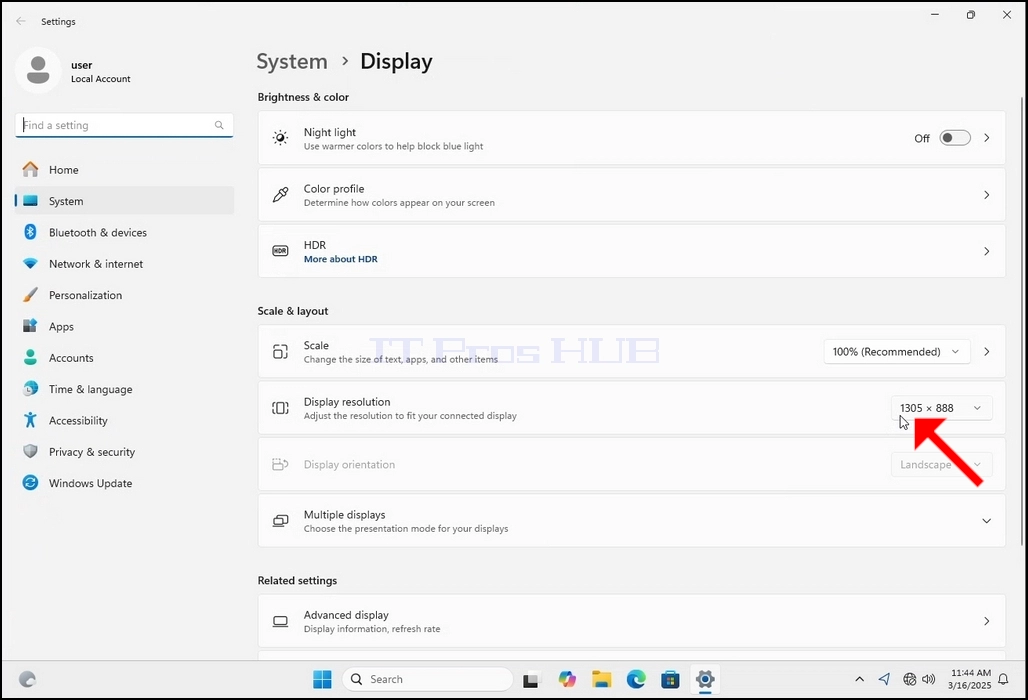Click the Bluetooth & devices sidebar icon
This screenshot has width=1028, height=700.
point(30,232)
